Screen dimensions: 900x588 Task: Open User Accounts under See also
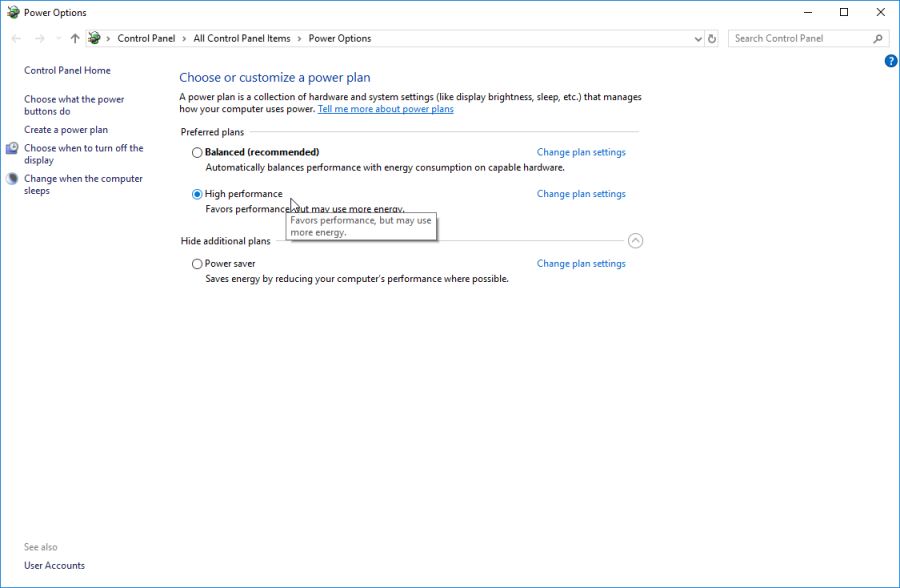tap(55, 566)
